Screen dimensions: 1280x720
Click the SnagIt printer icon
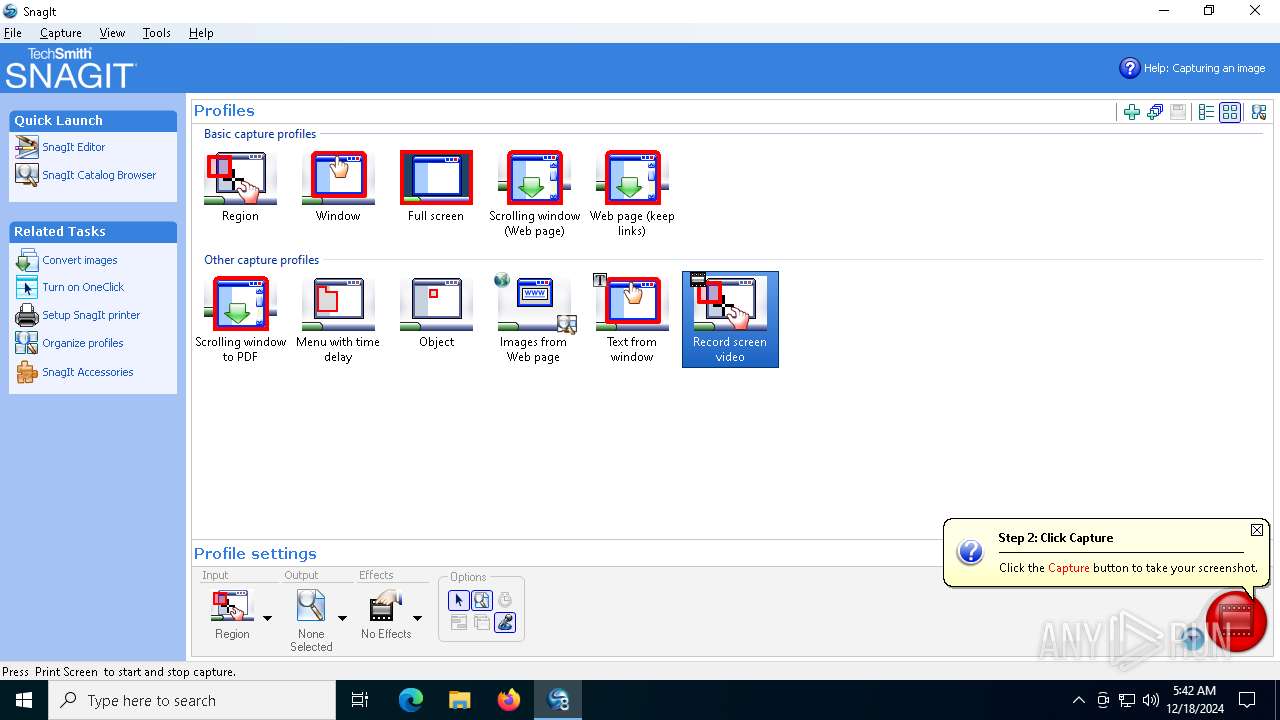(27, 315)
